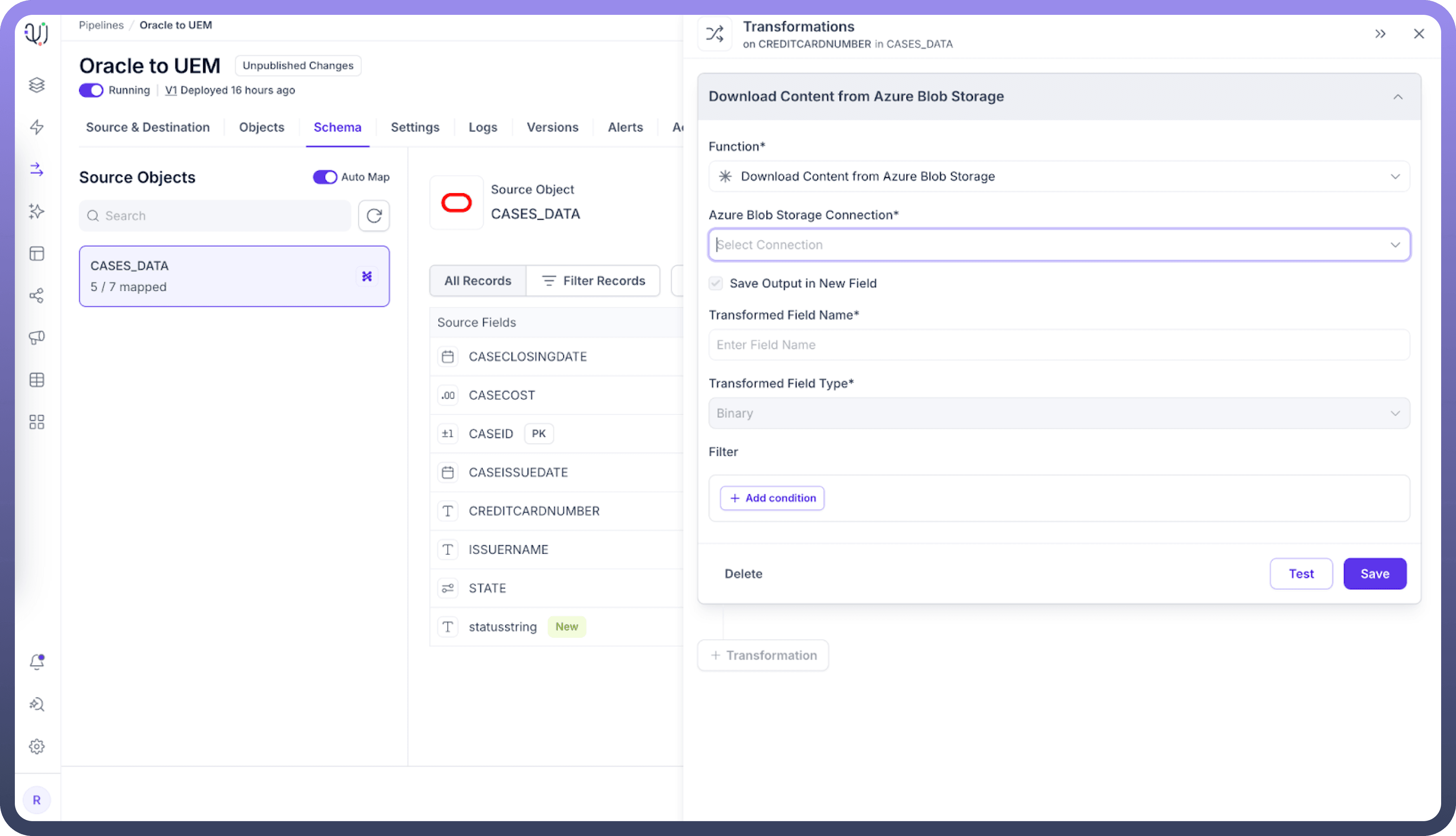This screenshot has width=1456, height=836.
Task: Toggle the Running pipeline switch
Action: (91, 90)
